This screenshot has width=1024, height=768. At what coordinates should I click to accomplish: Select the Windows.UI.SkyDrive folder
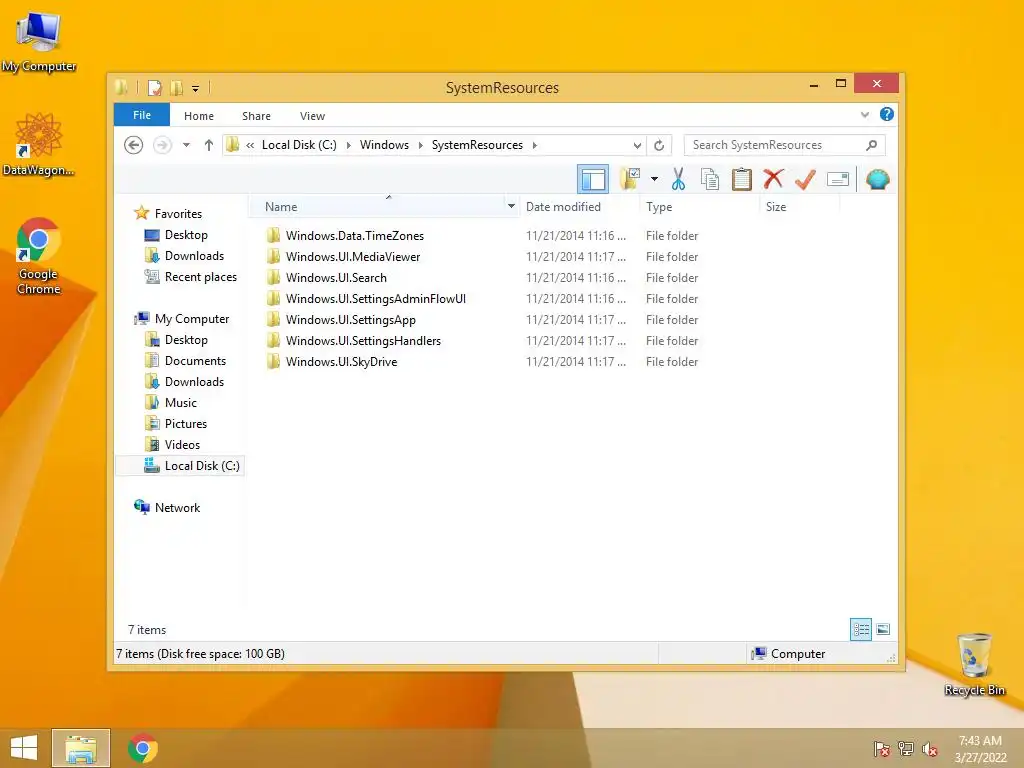[341, 361]
